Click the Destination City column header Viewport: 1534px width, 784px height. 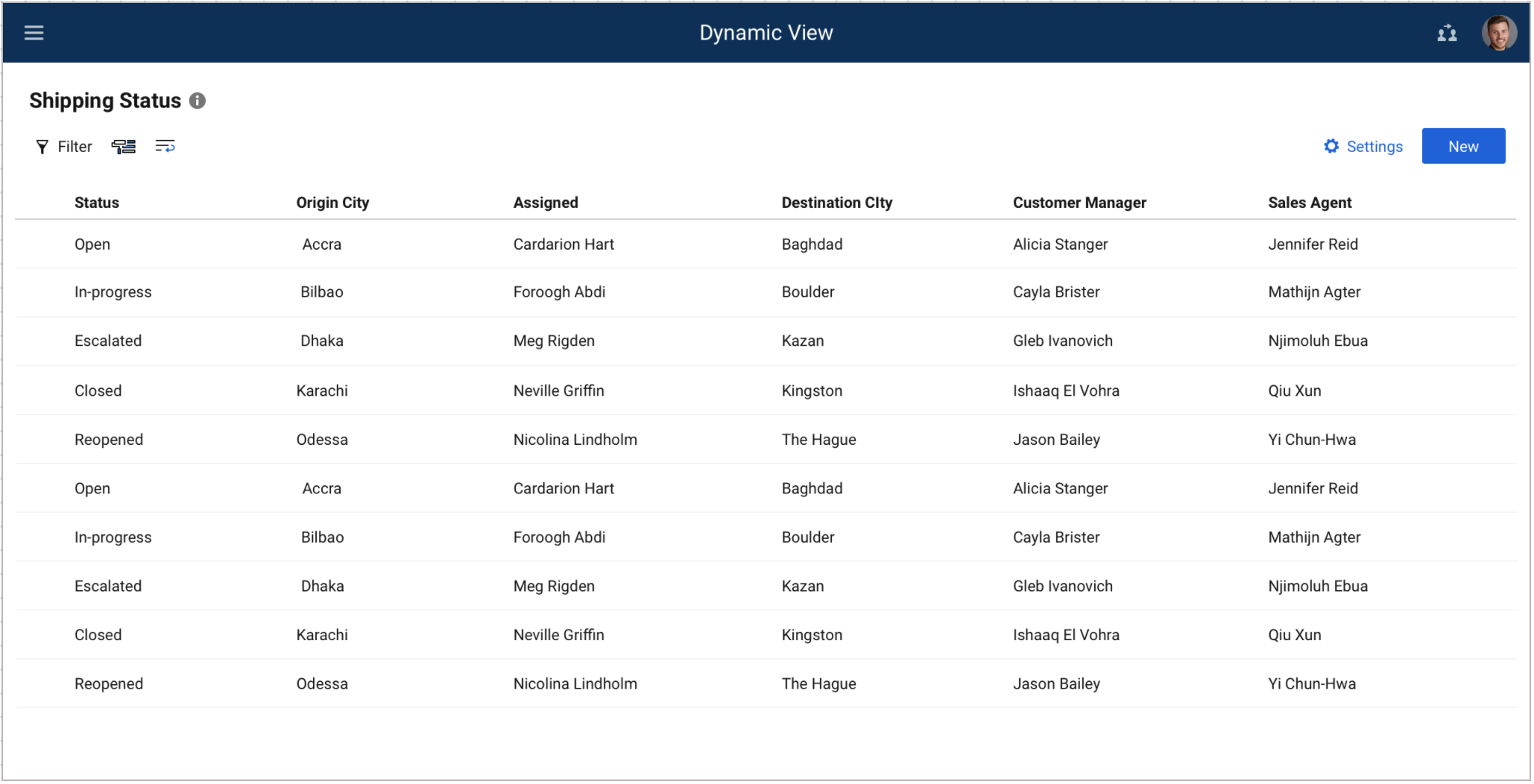[836, 203]
